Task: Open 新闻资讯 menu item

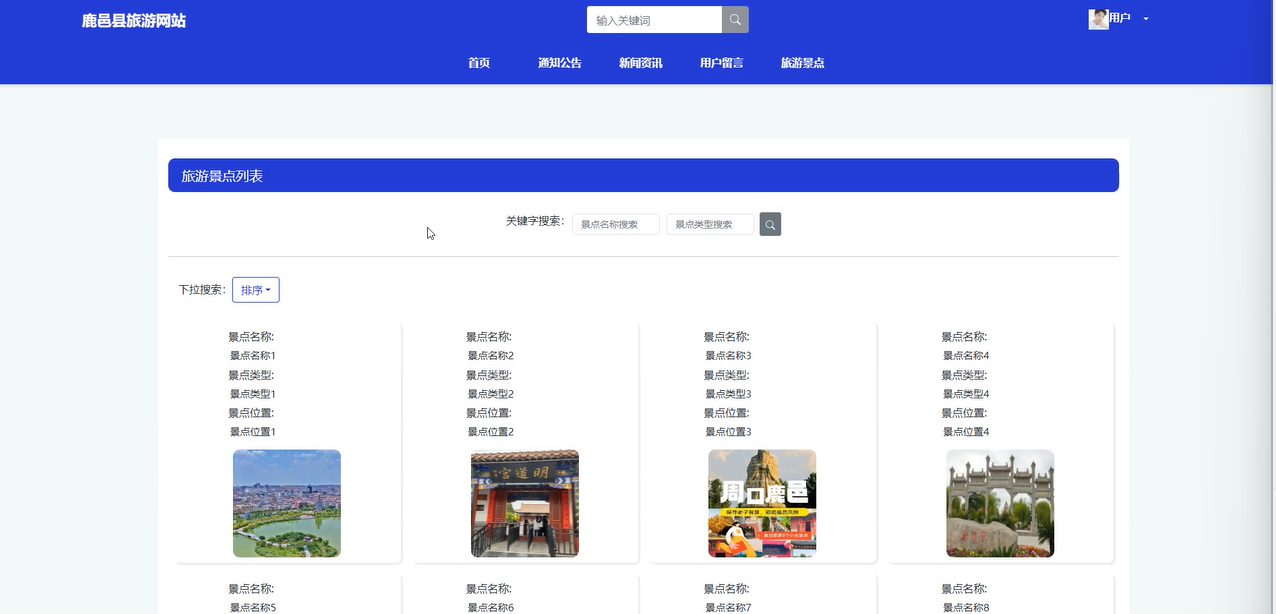Action: pos(641,63)
